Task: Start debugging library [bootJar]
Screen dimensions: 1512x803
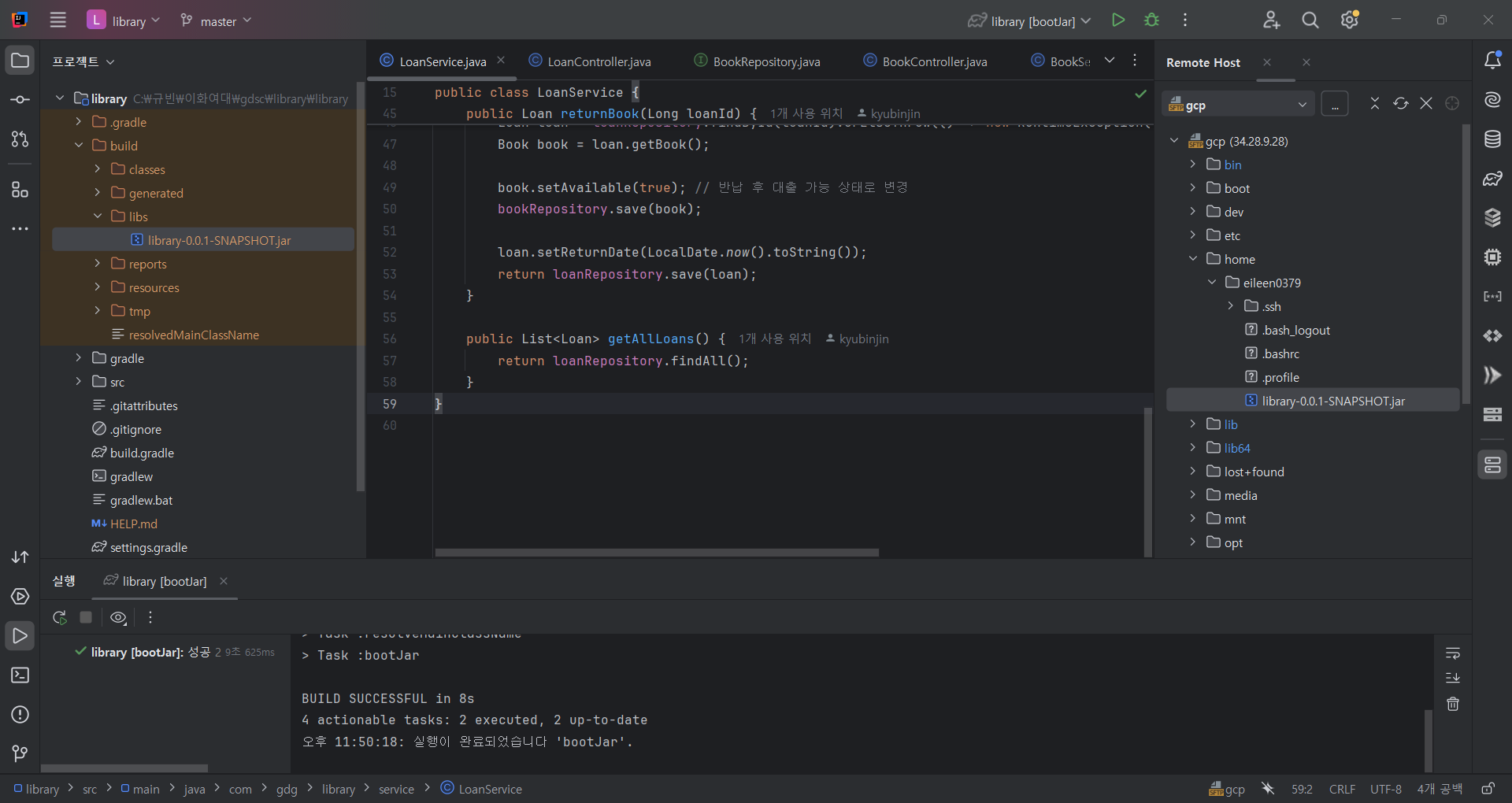Action: click(1151, 20)
